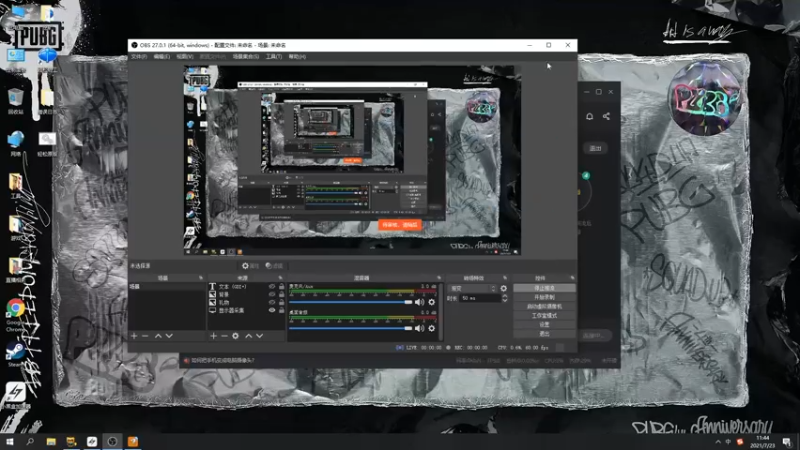The width and height of the screenshot is (800, 450).
Task: Open the Recycle Bin desktop icon
Action: pos(15,101)
